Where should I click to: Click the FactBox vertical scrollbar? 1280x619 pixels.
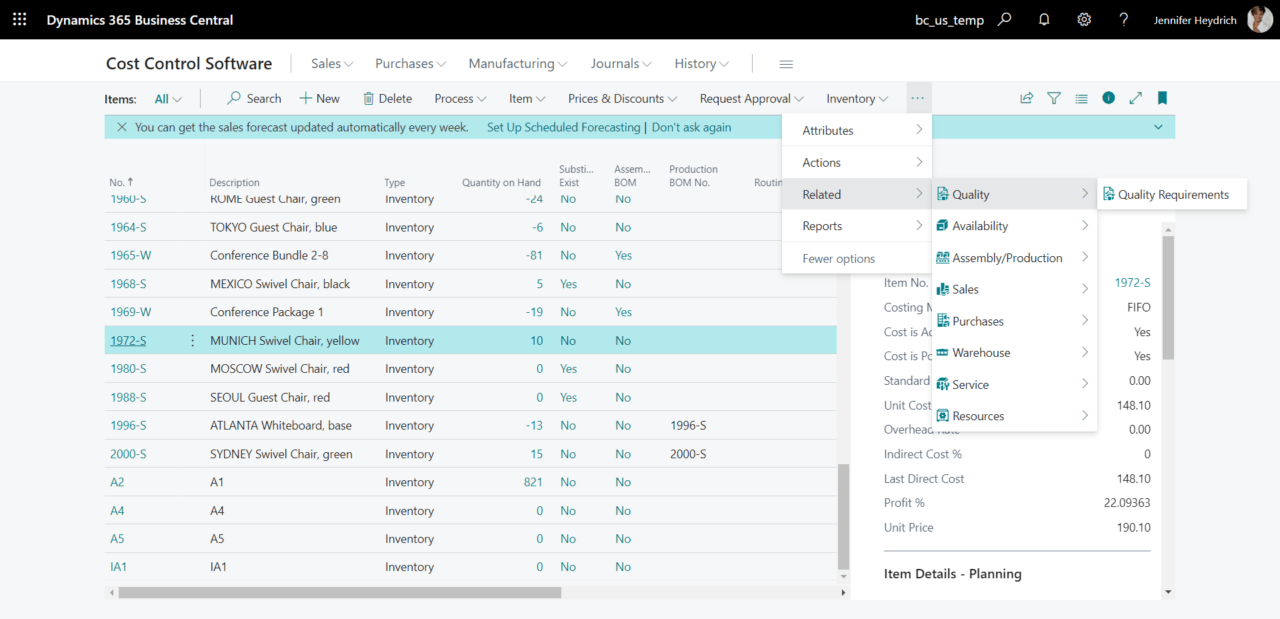pyautogui.click(x=1168, y=298)
